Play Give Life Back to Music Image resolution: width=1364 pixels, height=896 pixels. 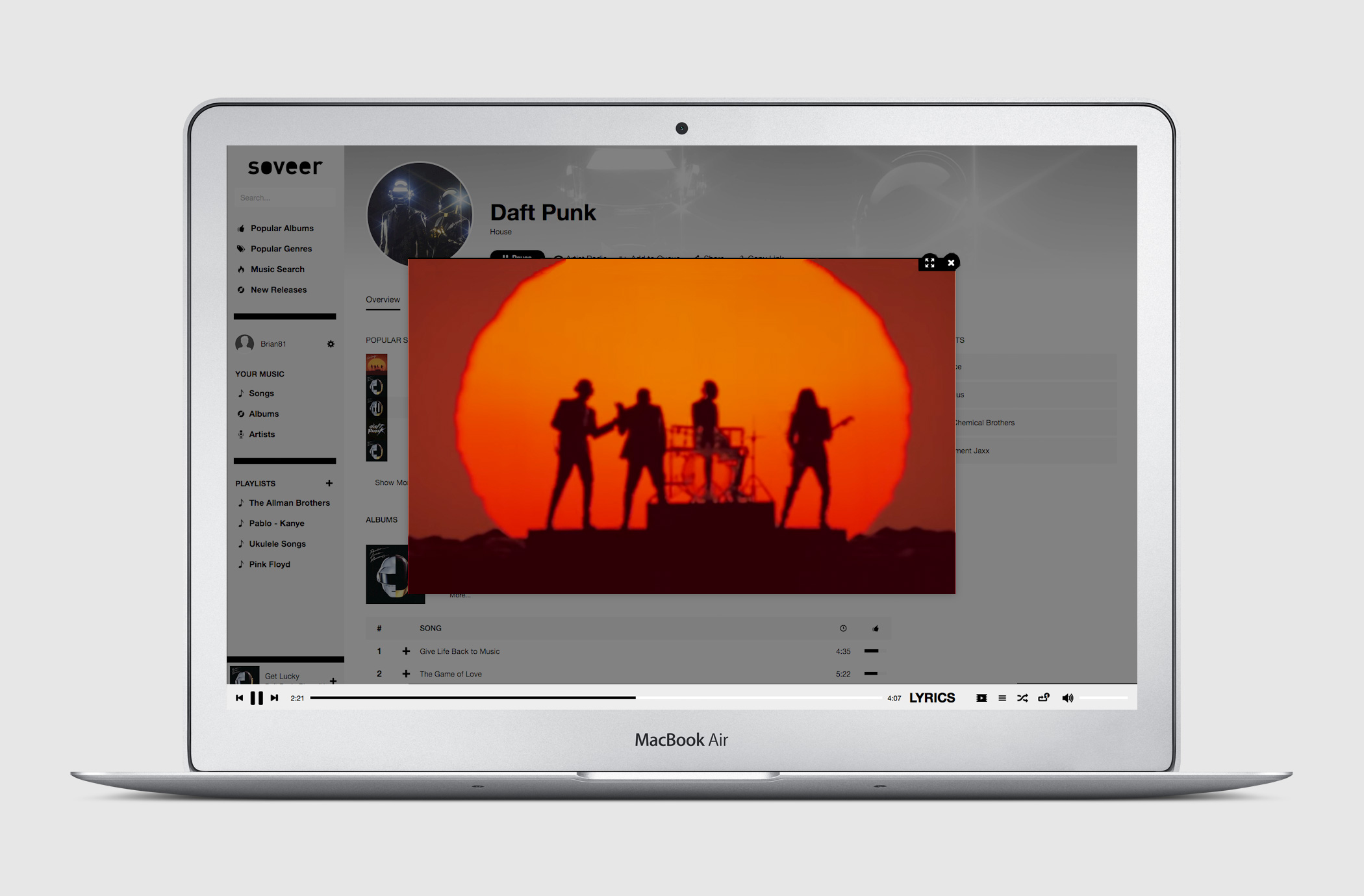[x=460, y=651]
